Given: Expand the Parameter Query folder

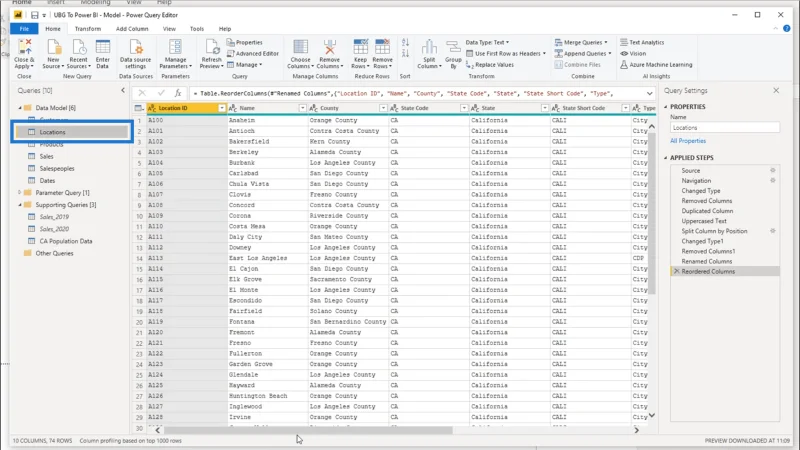Looking at the screenshot, I should coord(20,193).
